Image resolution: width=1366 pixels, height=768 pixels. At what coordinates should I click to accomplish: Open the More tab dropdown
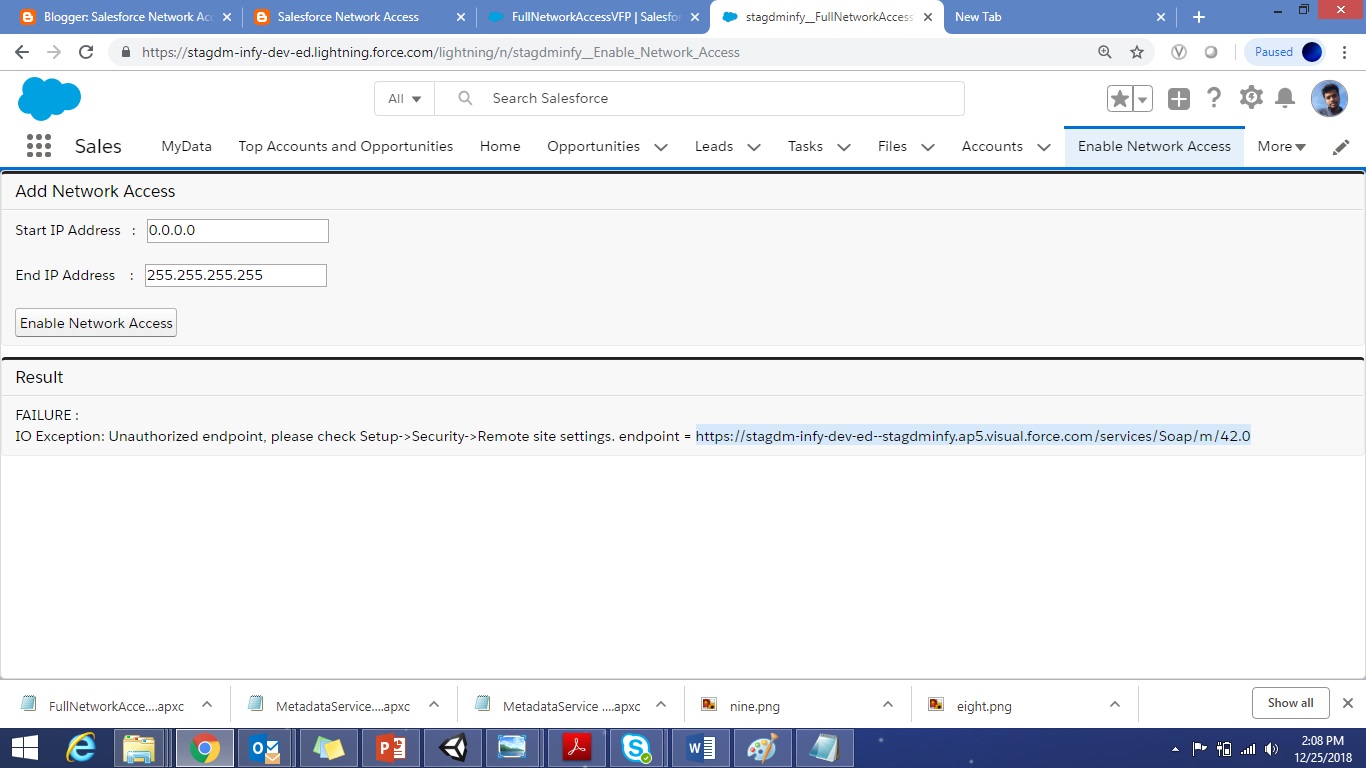click(x=1281, y=146)
